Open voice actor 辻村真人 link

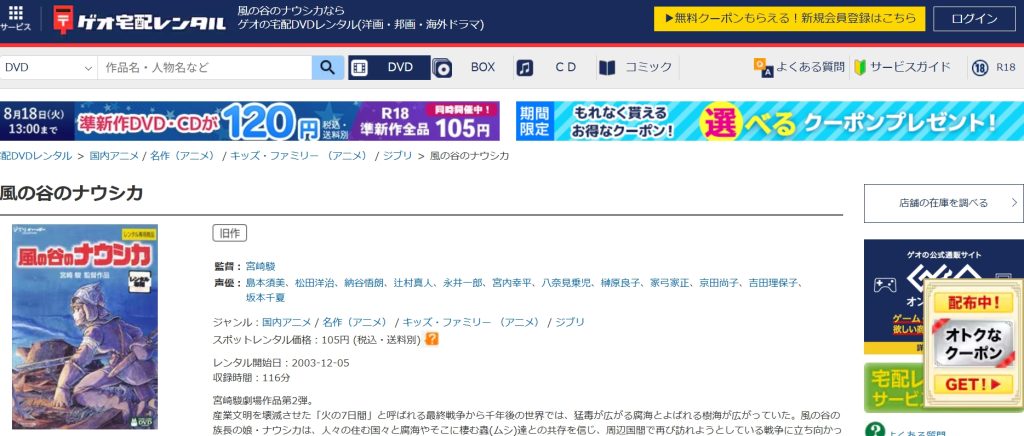[x=413, y=283]
